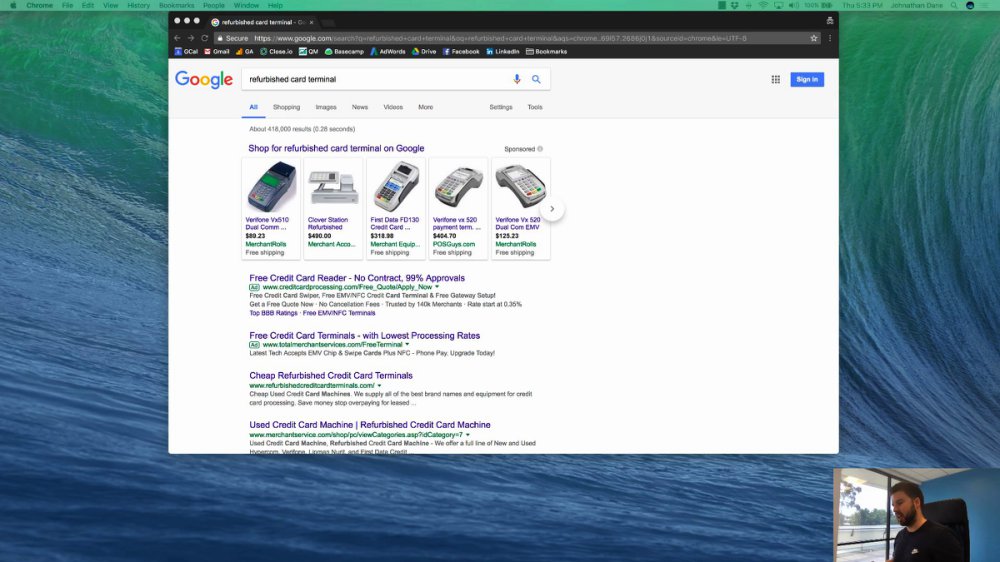Switch to the Shopping tab
This screenshot has width=1000, height=562.
point(286,107)
